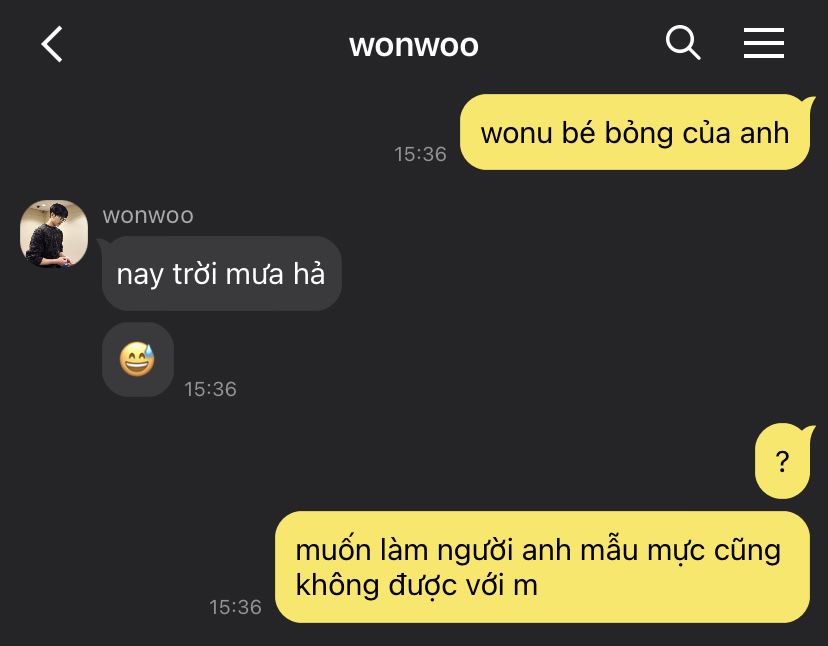
Task: Select the 'muốn làm người anh mẫu mực' message
Action: [542, 567]
